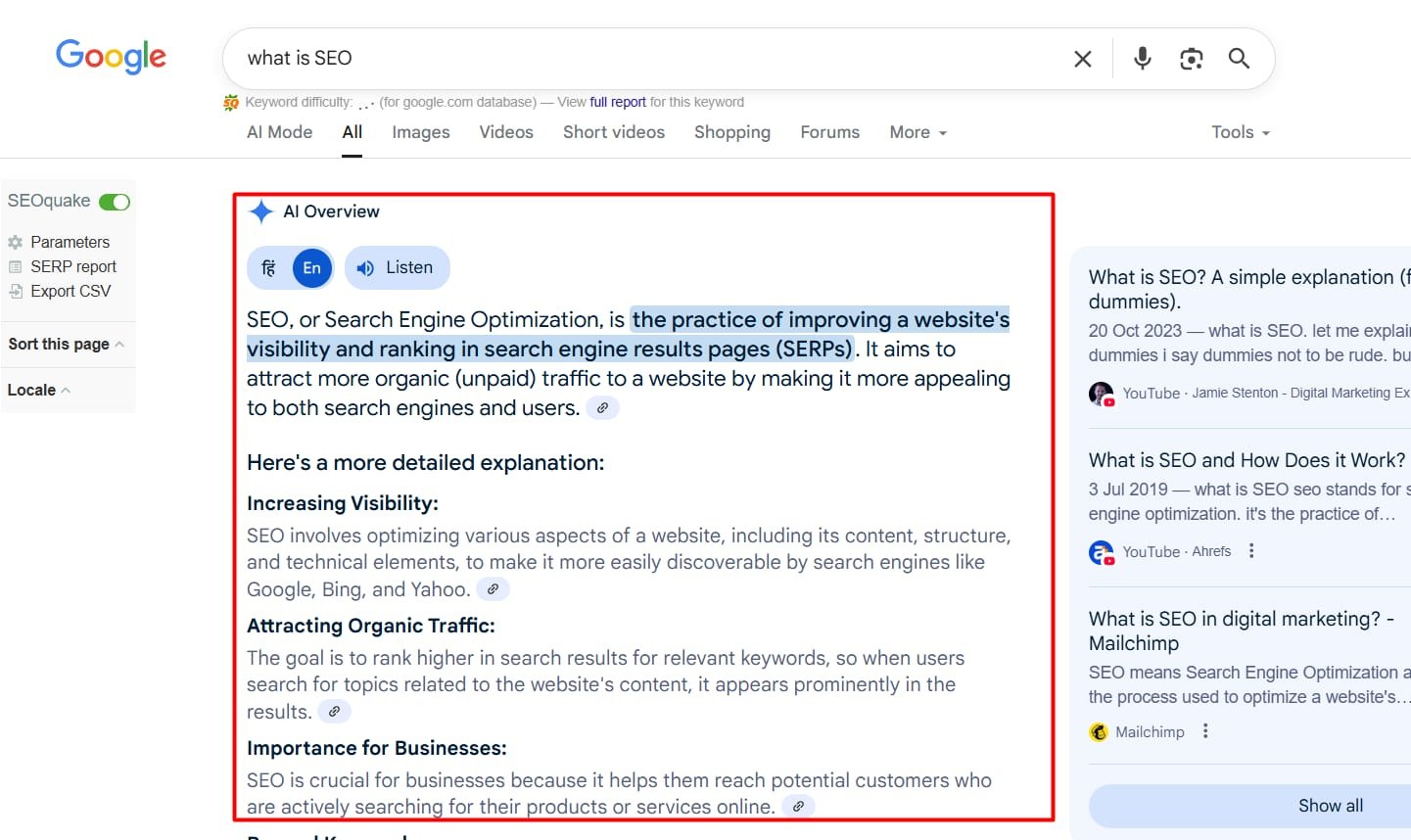Open three-dot menu for Ahrefs result
Viewport: 1411px width, 840px height.
coord(1251,551)
